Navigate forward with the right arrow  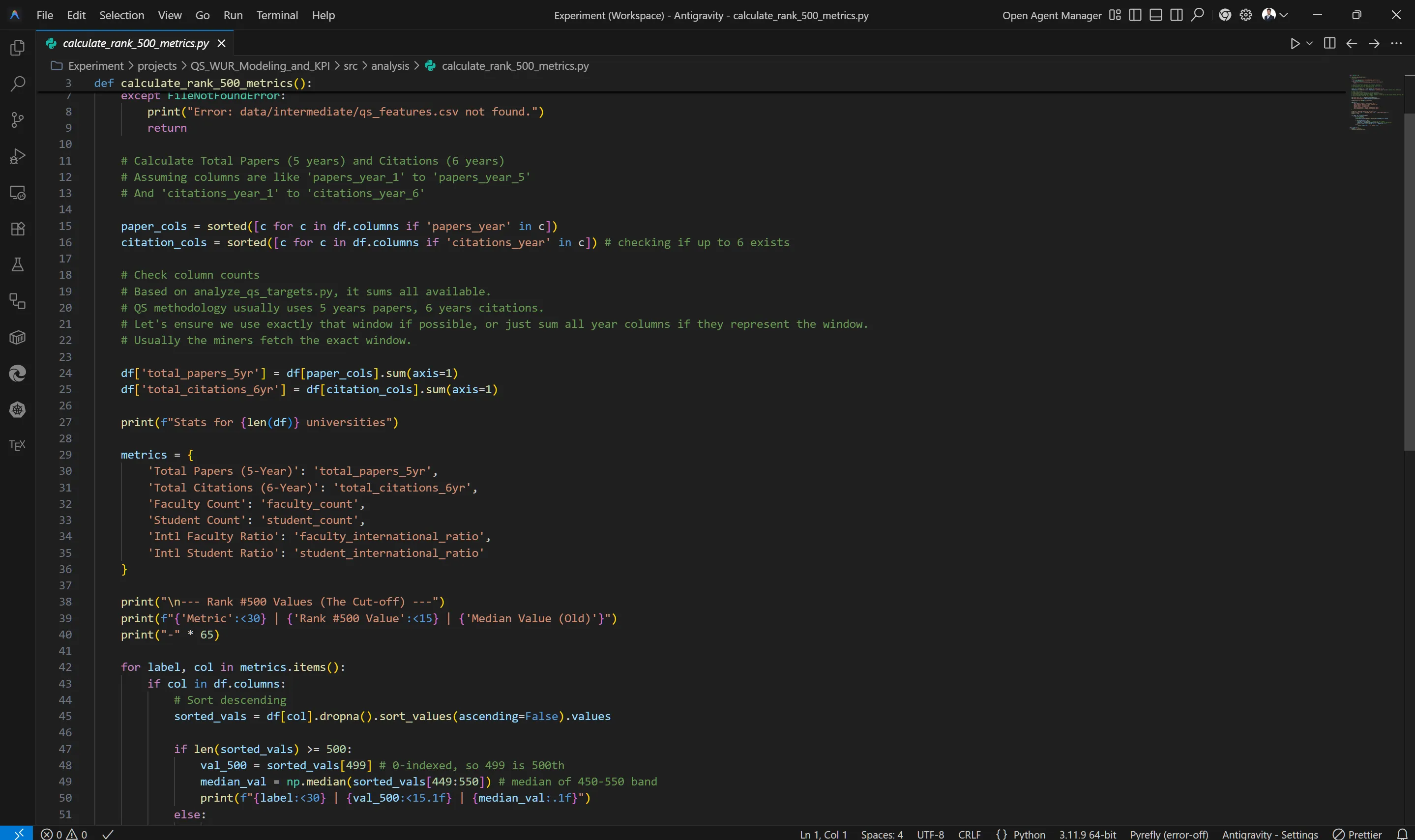(1374, 44)
